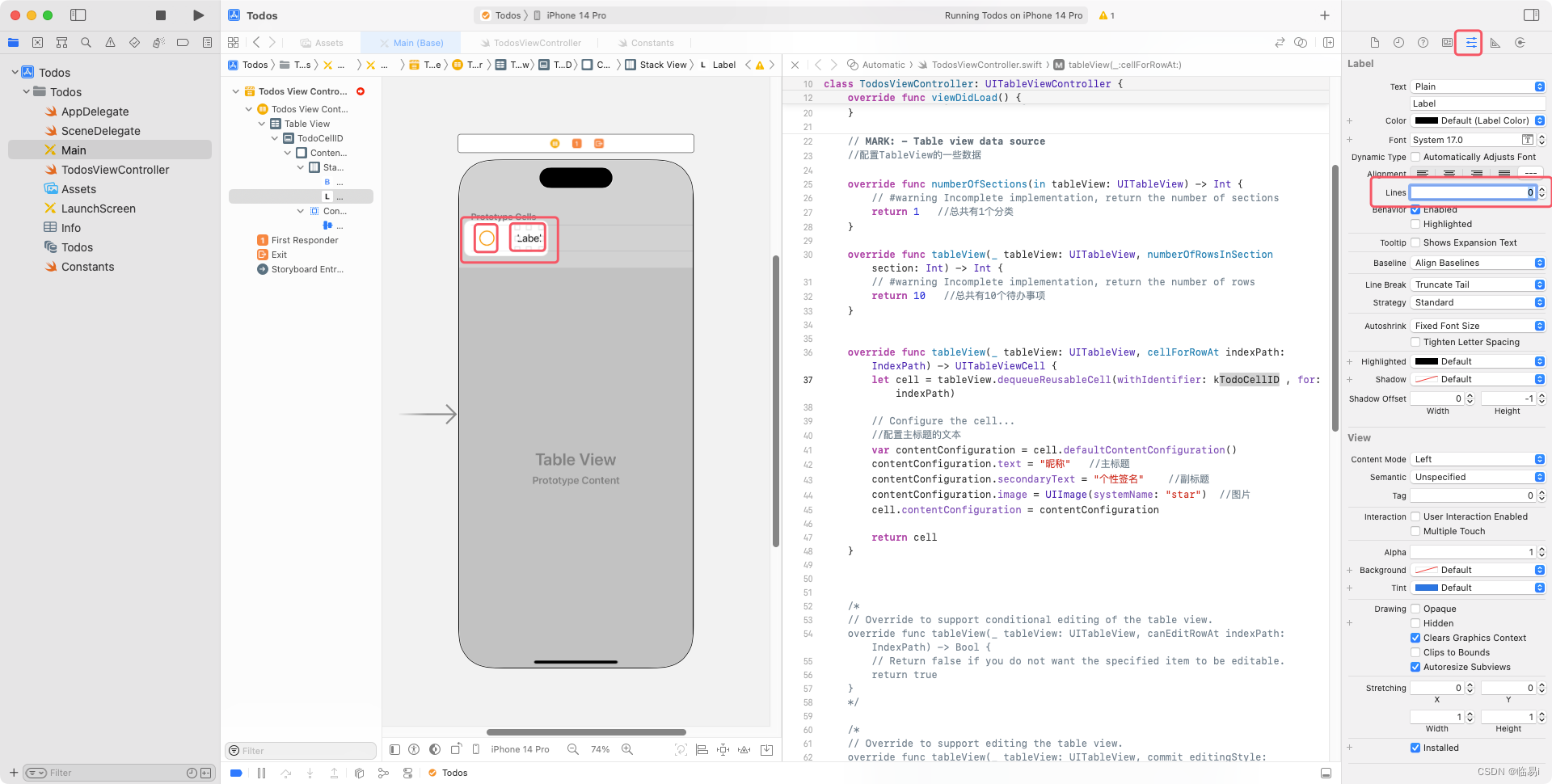This screenshot has width=1552, height=784.
Task: Toggle the Opaque drawing checkbox
Action: click(x=1415, y=609)
